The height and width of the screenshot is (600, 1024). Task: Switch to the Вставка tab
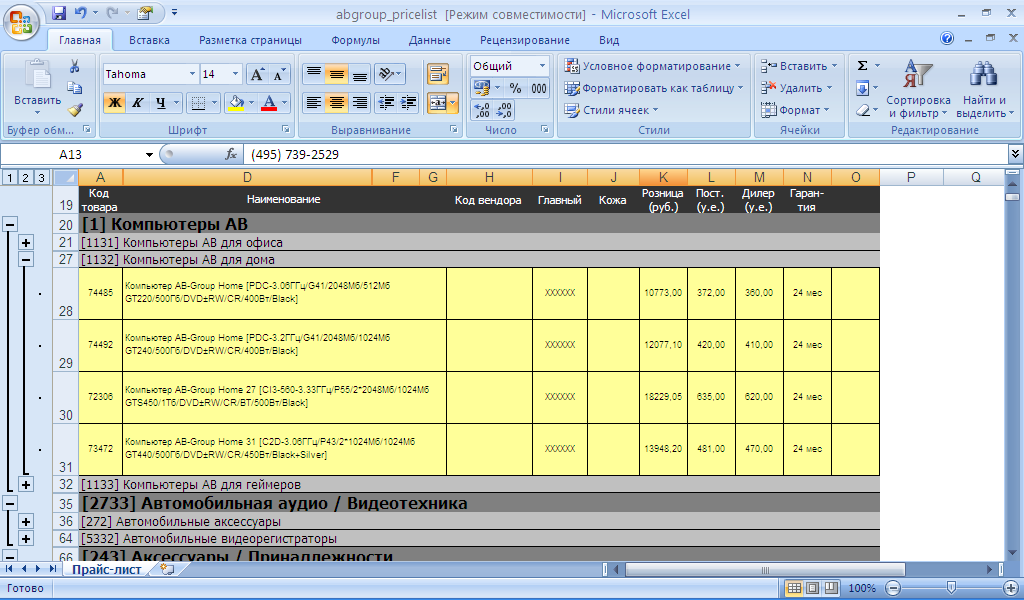(149, 40)
